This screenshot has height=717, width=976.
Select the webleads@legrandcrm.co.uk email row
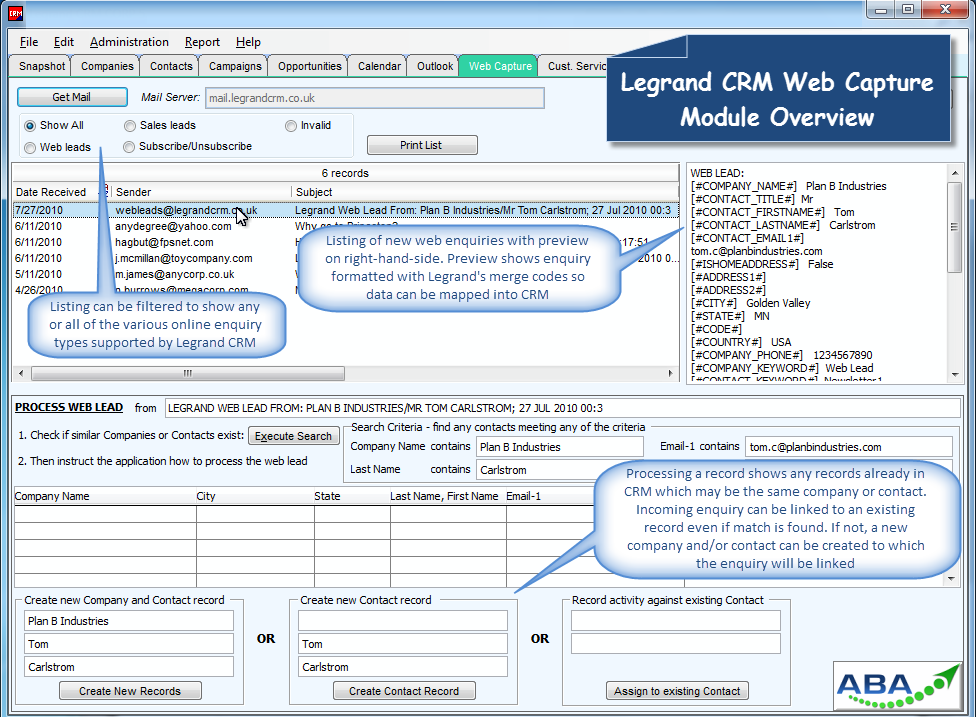(346, 210)
